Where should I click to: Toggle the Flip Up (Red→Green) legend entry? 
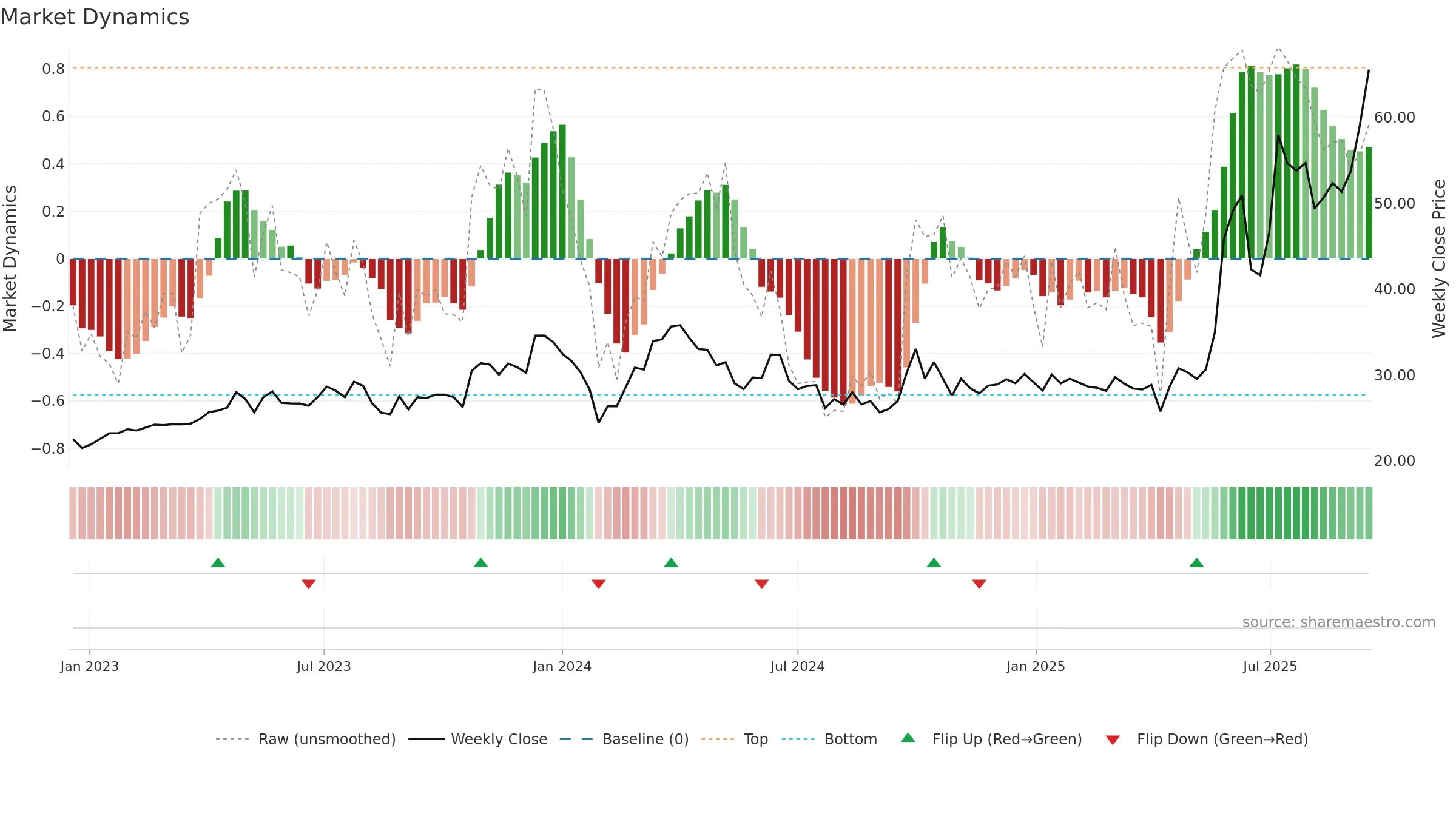[x=991, y=739]
